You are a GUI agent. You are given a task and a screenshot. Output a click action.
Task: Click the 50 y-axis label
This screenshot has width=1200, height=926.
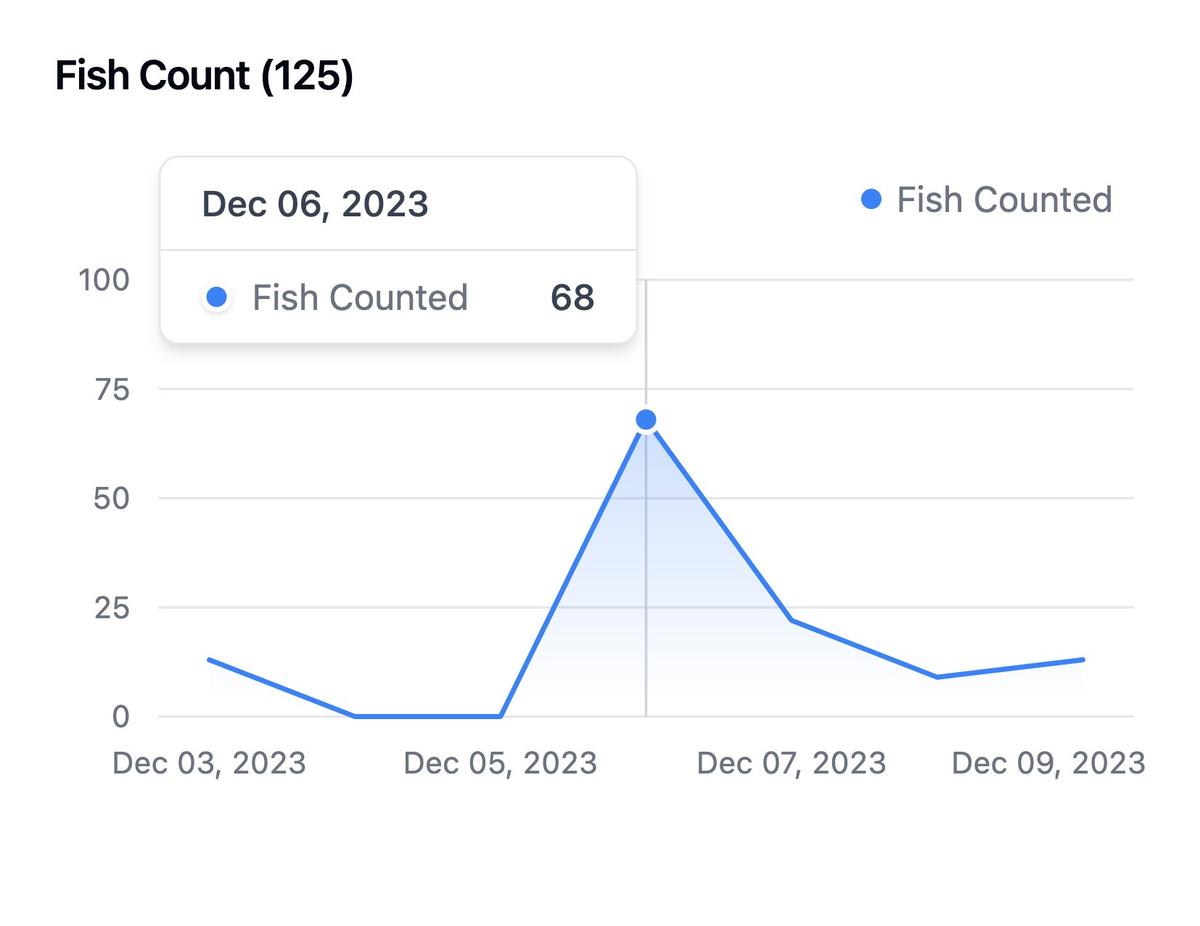point(112,498)
